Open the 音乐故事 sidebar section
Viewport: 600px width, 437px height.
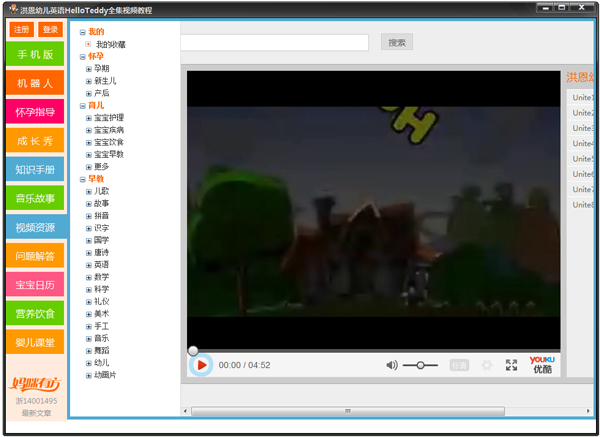click(x=35, y=198)
